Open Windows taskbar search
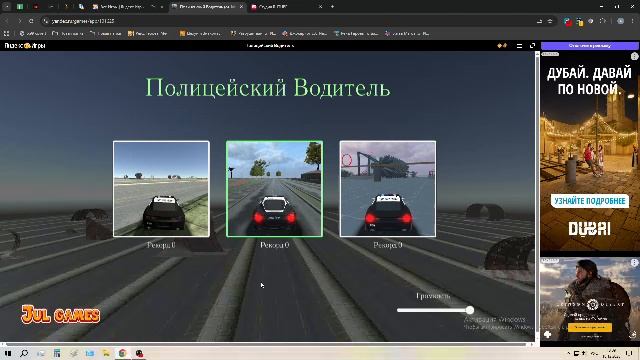 24,353
